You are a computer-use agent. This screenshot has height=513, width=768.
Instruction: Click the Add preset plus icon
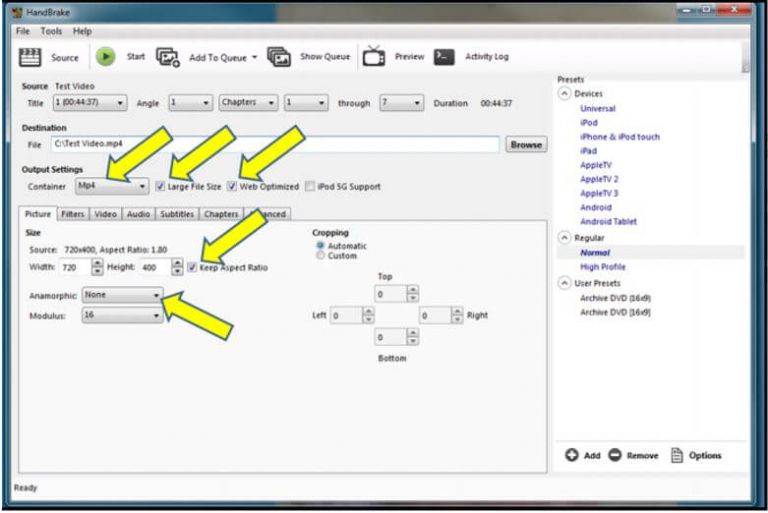pos(572,455)
